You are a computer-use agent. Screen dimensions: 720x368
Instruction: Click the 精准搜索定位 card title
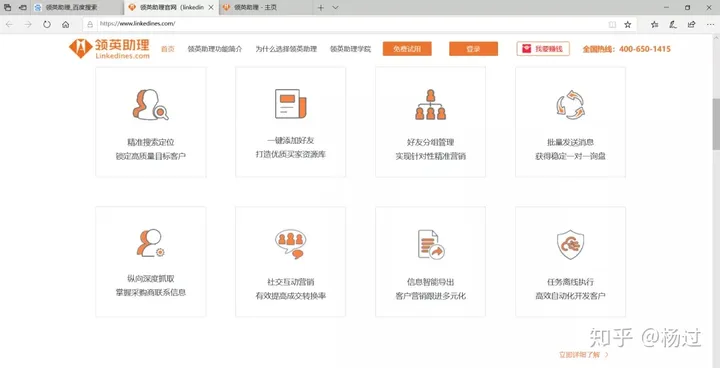[x=151, y=142]
